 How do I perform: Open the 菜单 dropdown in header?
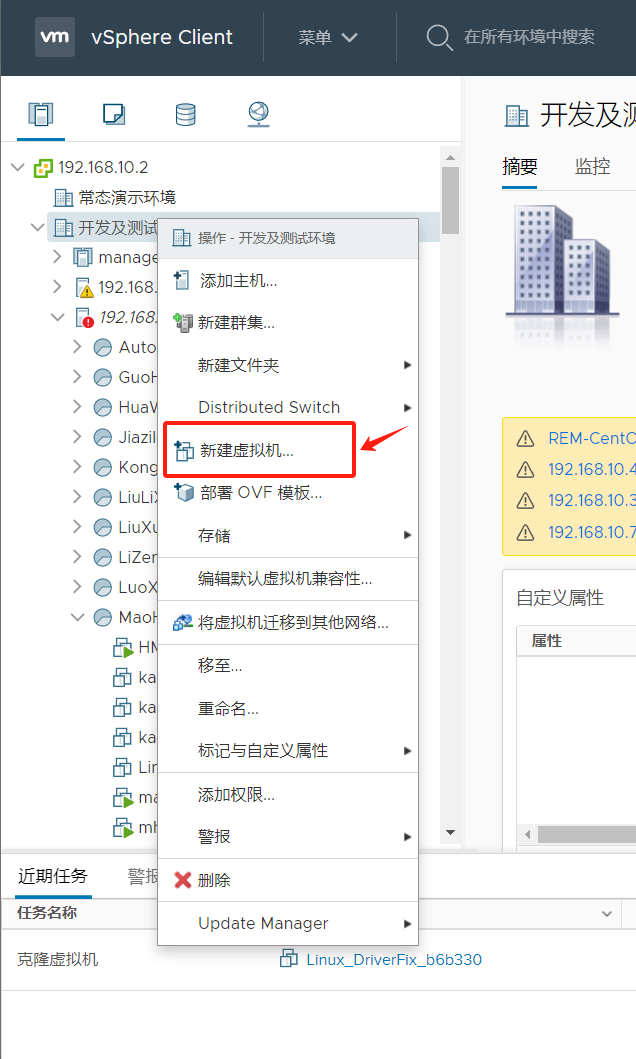(328, 37)
